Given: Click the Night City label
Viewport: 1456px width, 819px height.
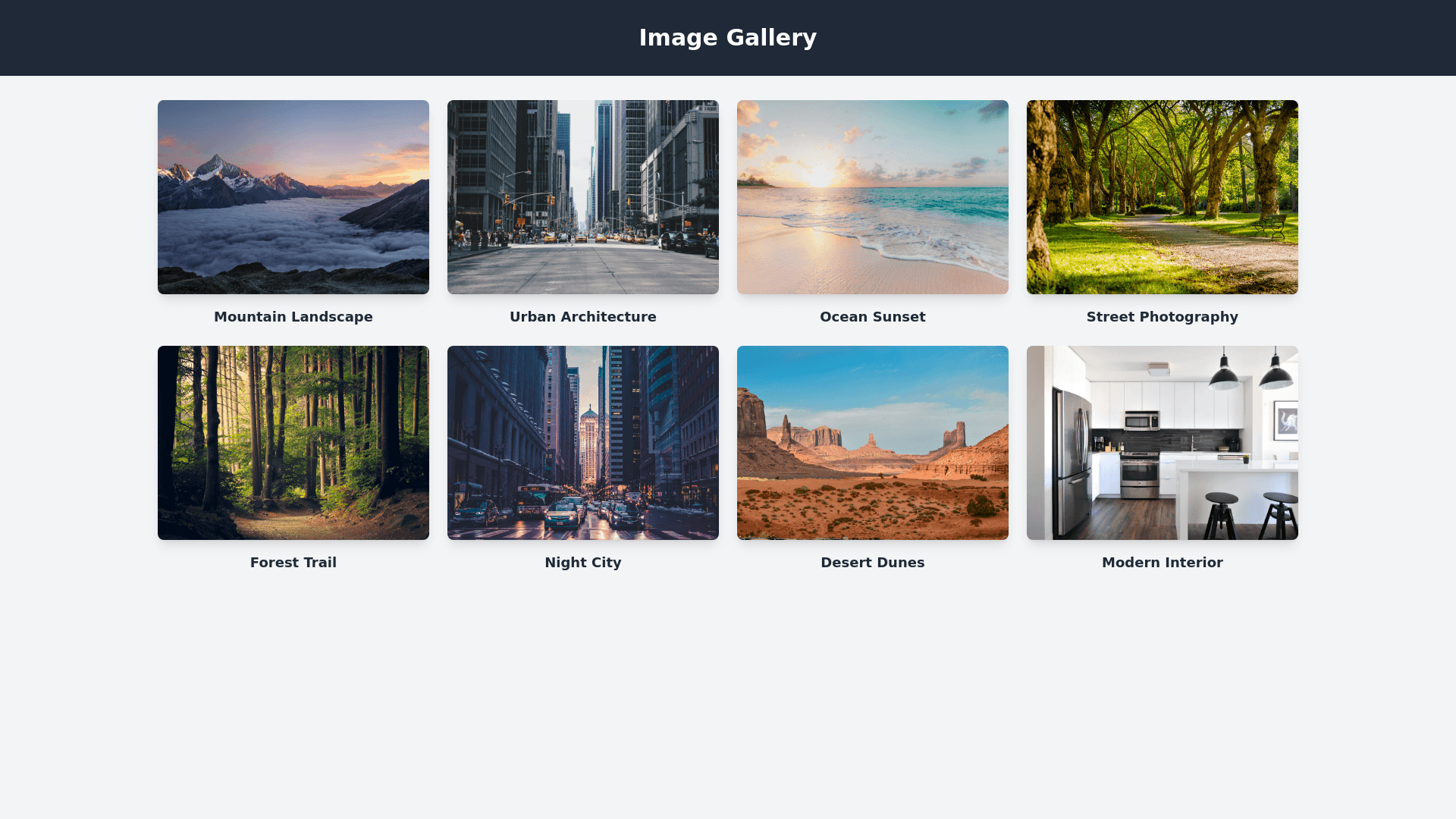Looking at the screenshot, I should point(583,563).
